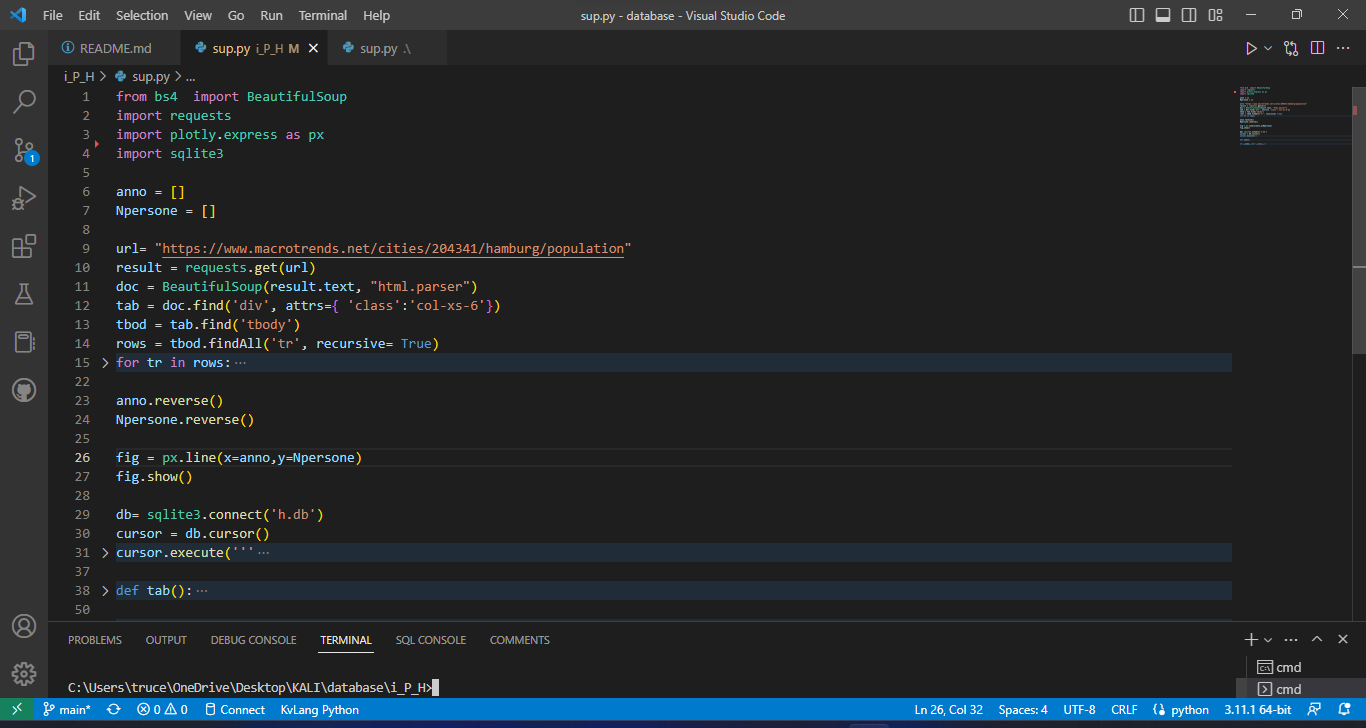This screenshot has width=1366, height=728.
Task: Select the Ln 26, Col 32 indicator
Action: [948, 709]
